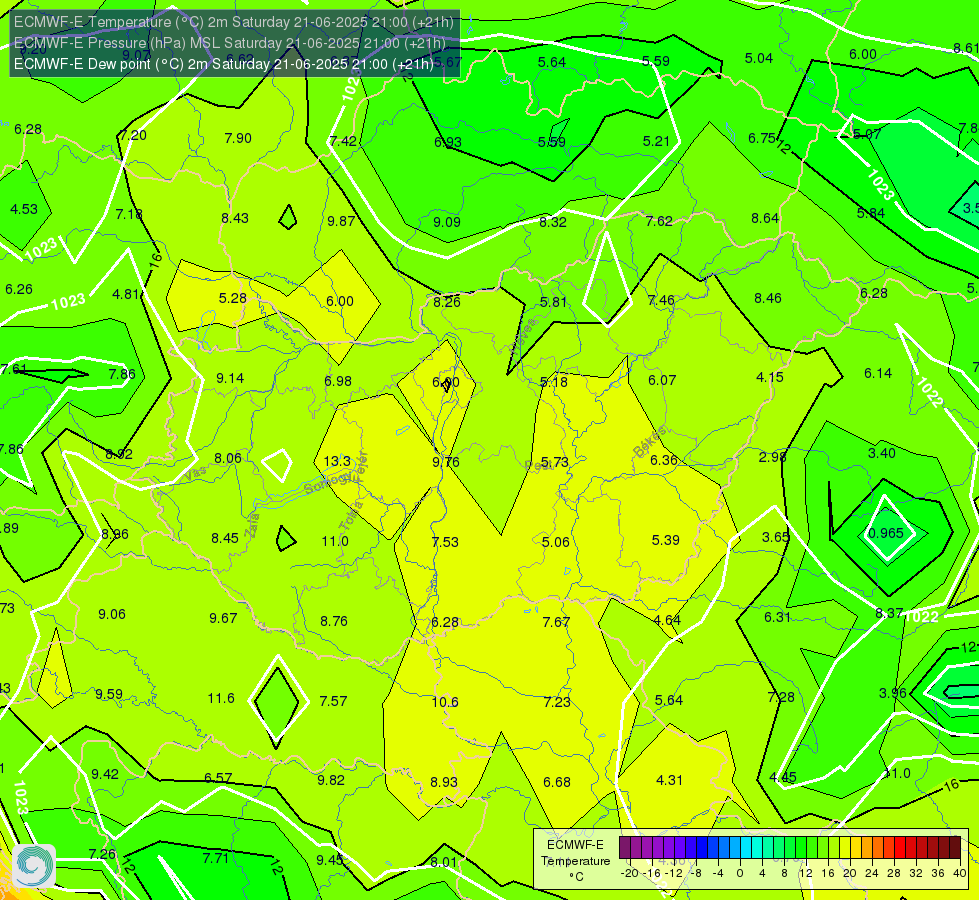Viewport: 979px width, 900px height.
Task: Click the Zala county label
Action: pos(252,525)
